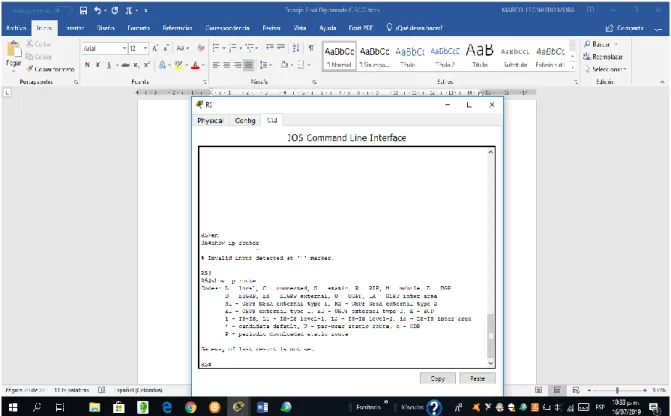Switch to the Diseño ribbon tab

click(x=106, y=28)
